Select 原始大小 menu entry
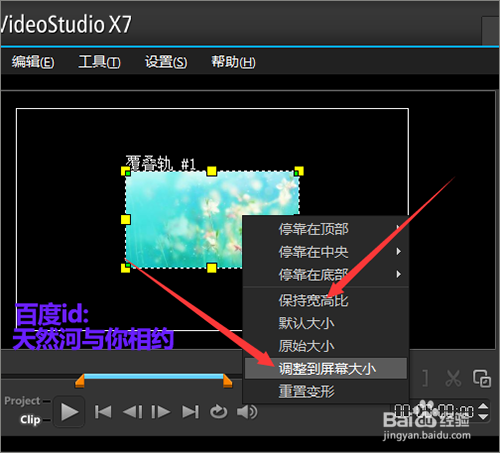 click(326, 346)
